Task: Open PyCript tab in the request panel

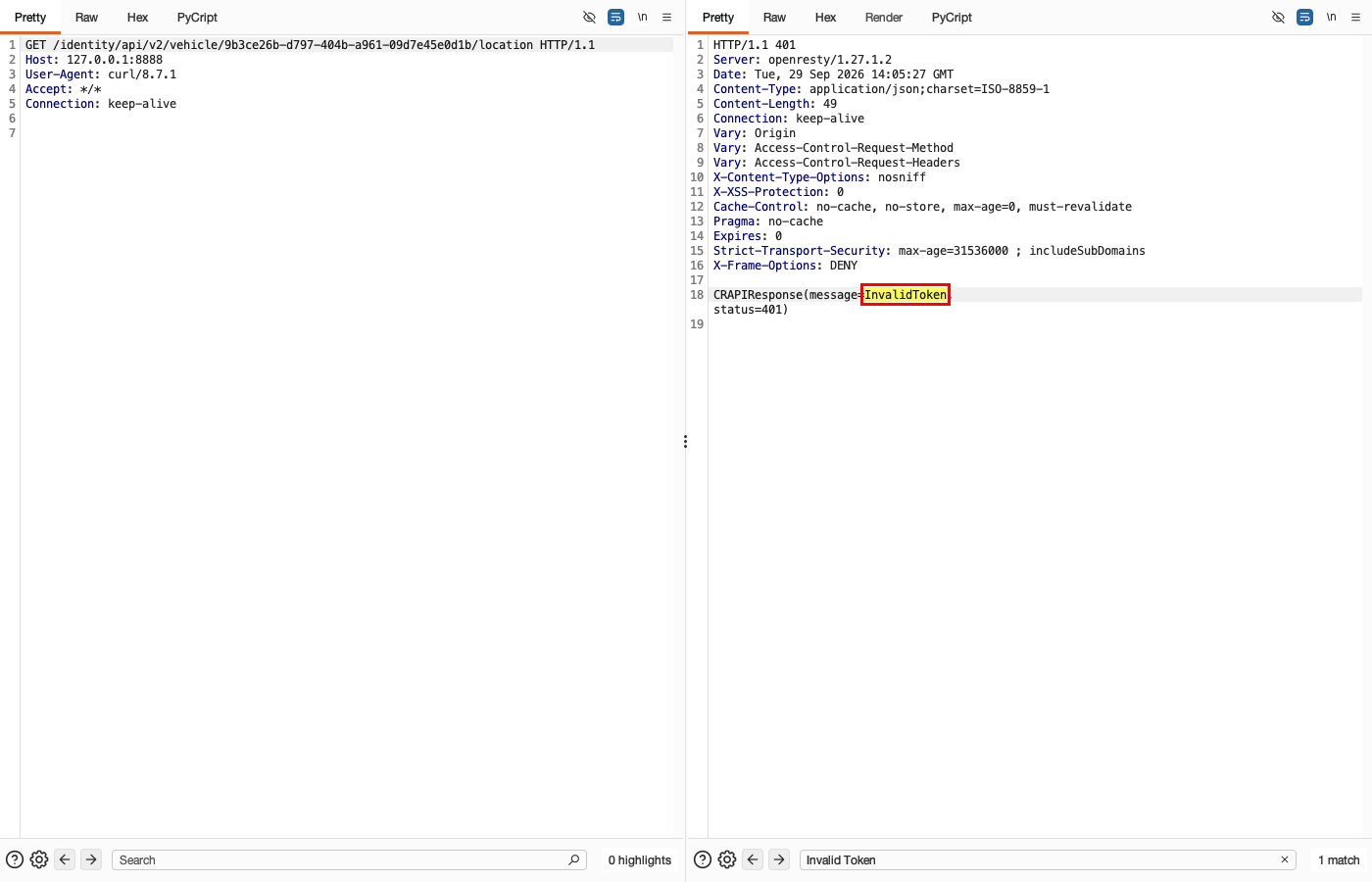Action: [197, 18]
